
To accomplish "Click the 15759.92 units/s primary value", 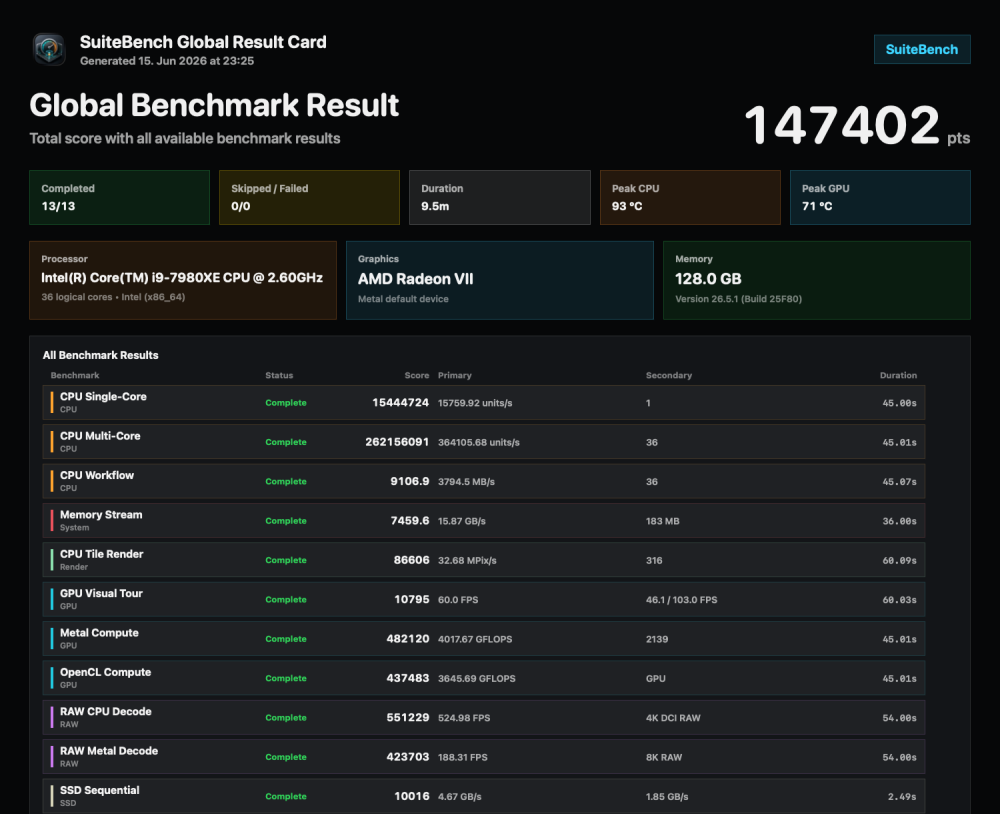I will (x=475, y=403).
